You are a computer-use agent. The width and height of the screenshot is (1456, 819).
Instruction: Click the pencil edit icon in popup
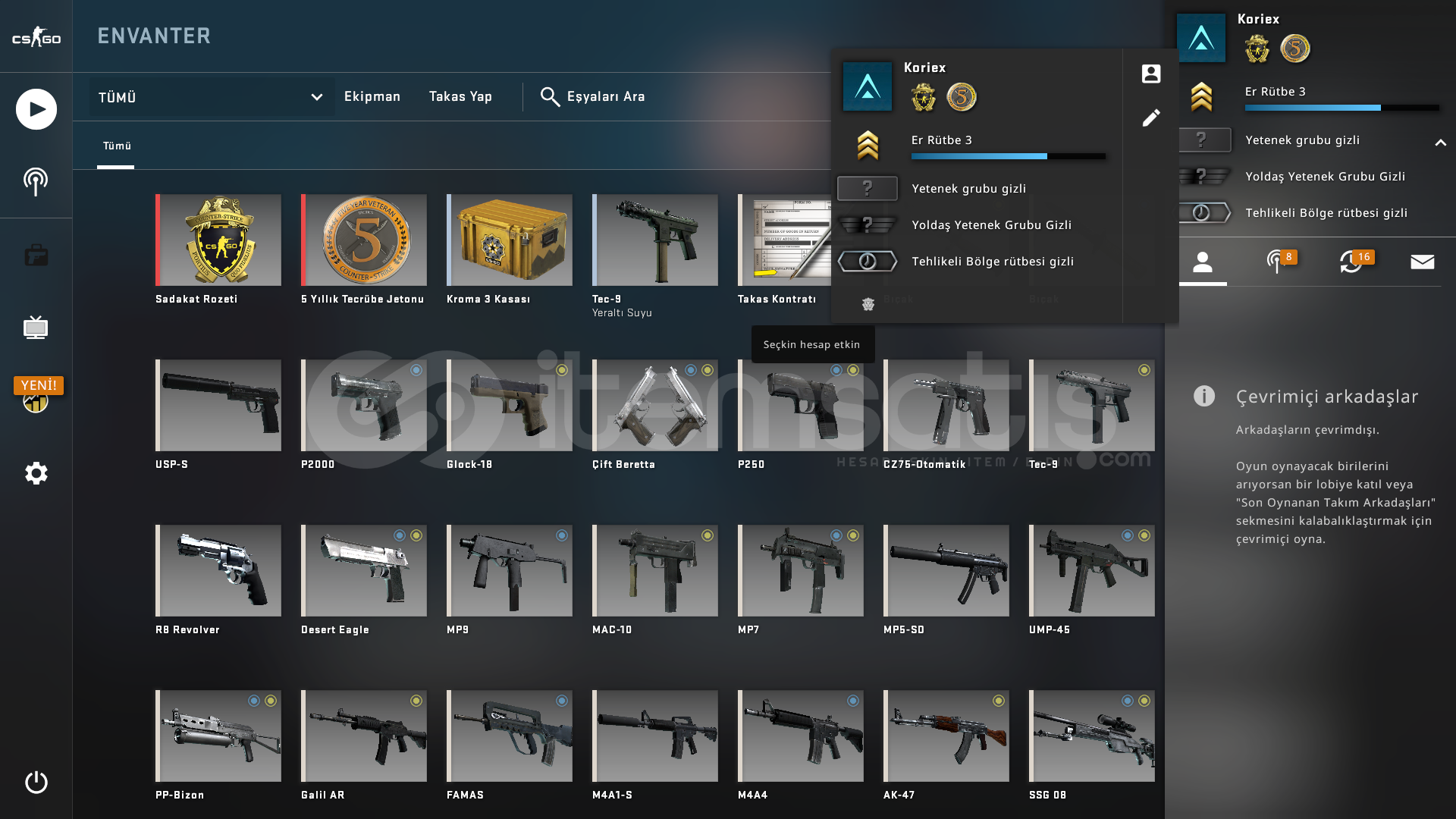pos(1151,118)
